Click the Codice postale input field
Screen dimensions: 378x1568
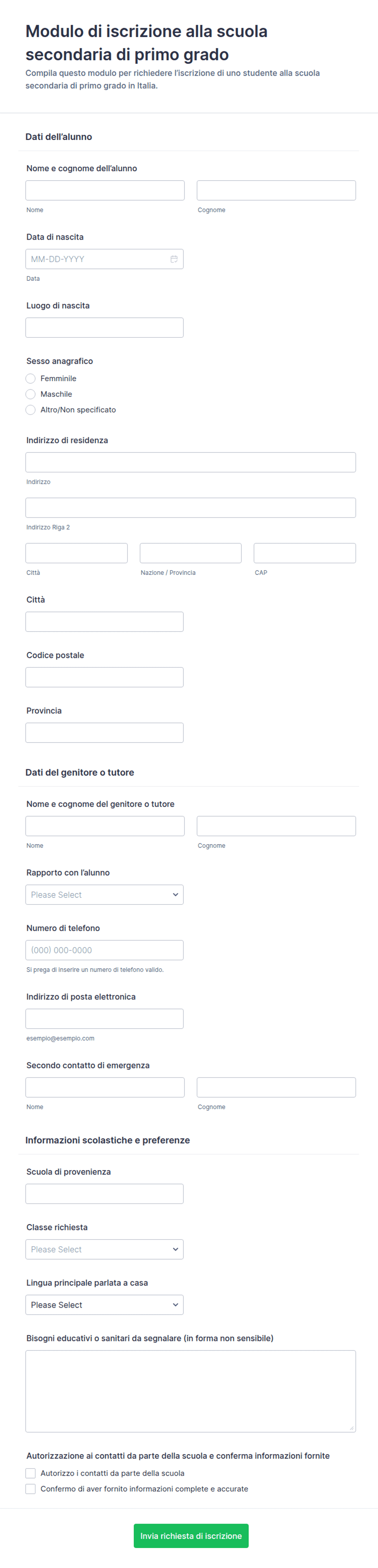tap(104, 677)
